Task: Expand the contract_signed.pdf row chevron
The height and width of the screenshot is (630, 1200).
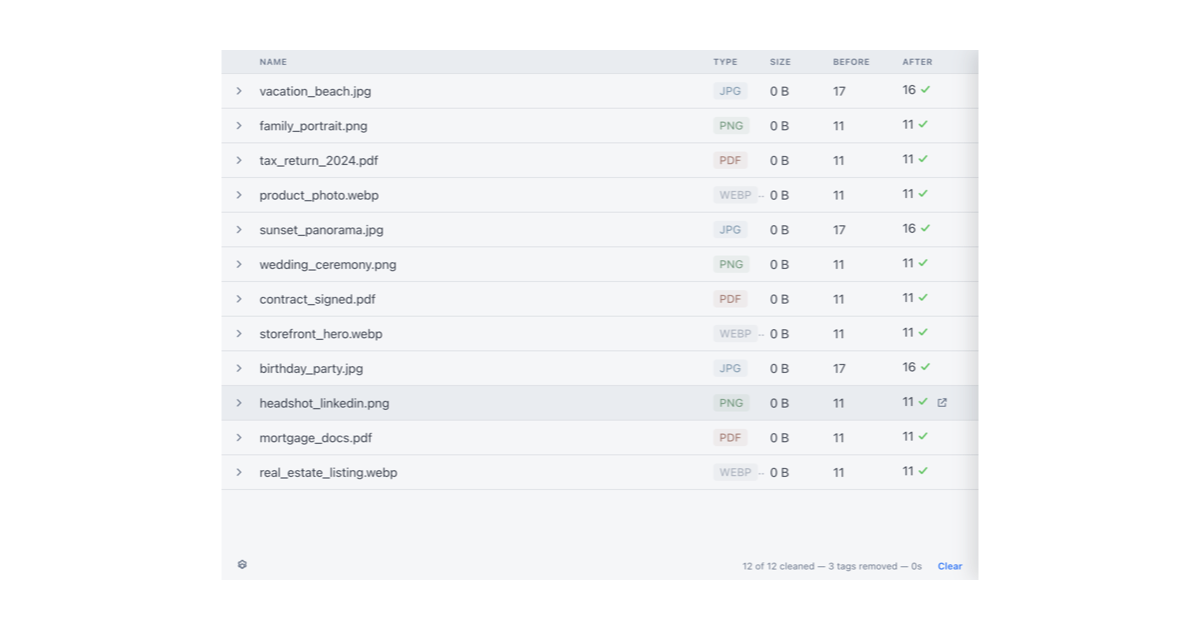Action: coord(239,299)
